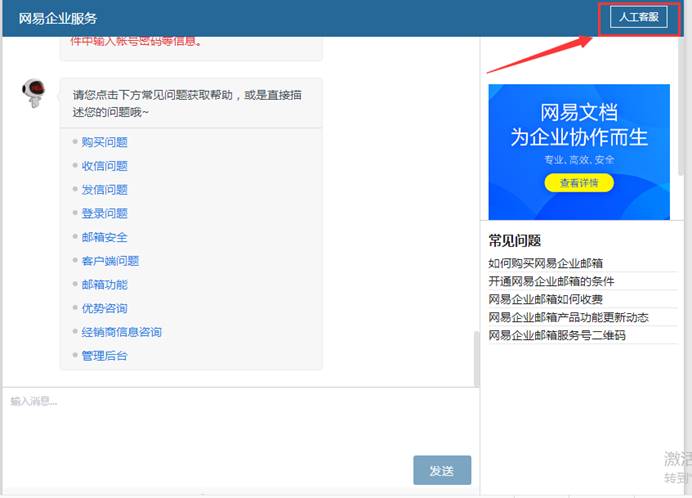Viewport: 692px width, 498px height.
Task: Open FAQ 开通网易企业邮箱的条件
Action: pyautogui.click(x=551, y=281)
